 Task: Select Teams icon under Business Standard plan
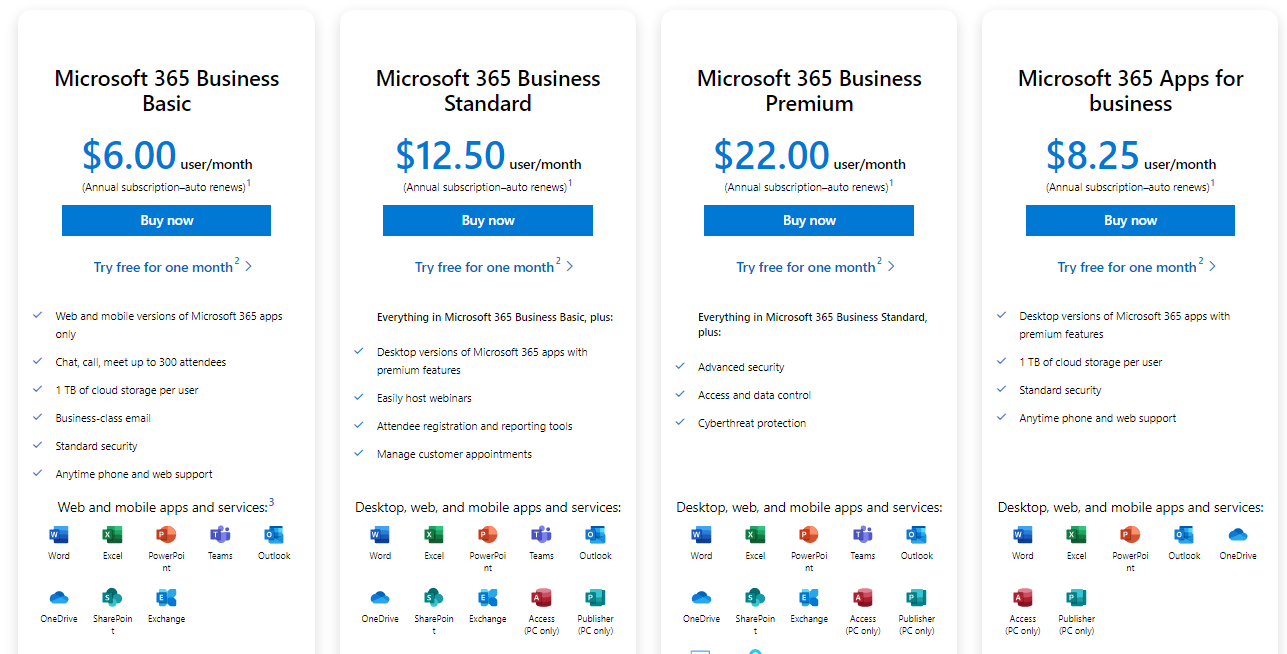(541, 535)
